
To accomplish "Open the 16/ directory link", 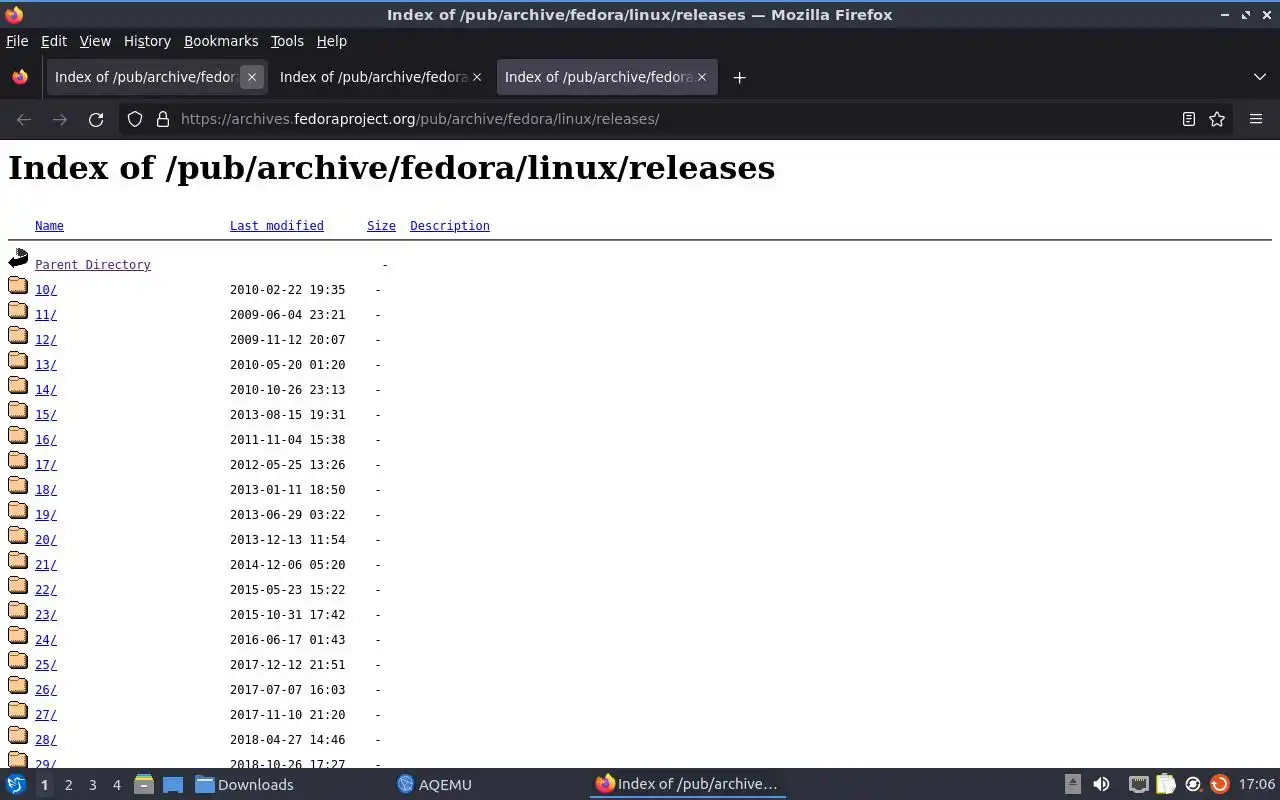I will click(46, 440).
